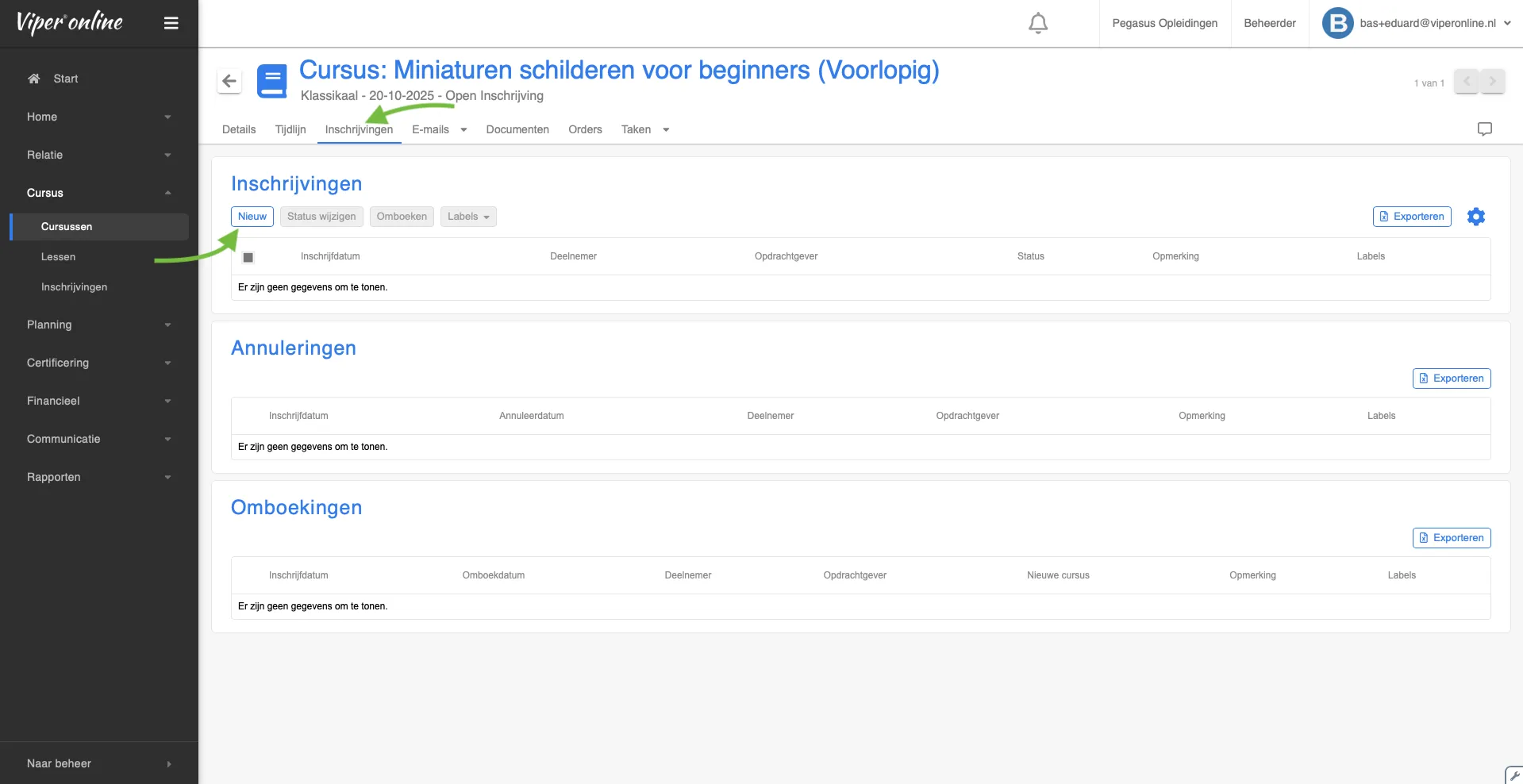This screenshot has height=784, width=1523.
Task: Open the notifications bell
Action: pyautogui.click(x=1037, y=23)
